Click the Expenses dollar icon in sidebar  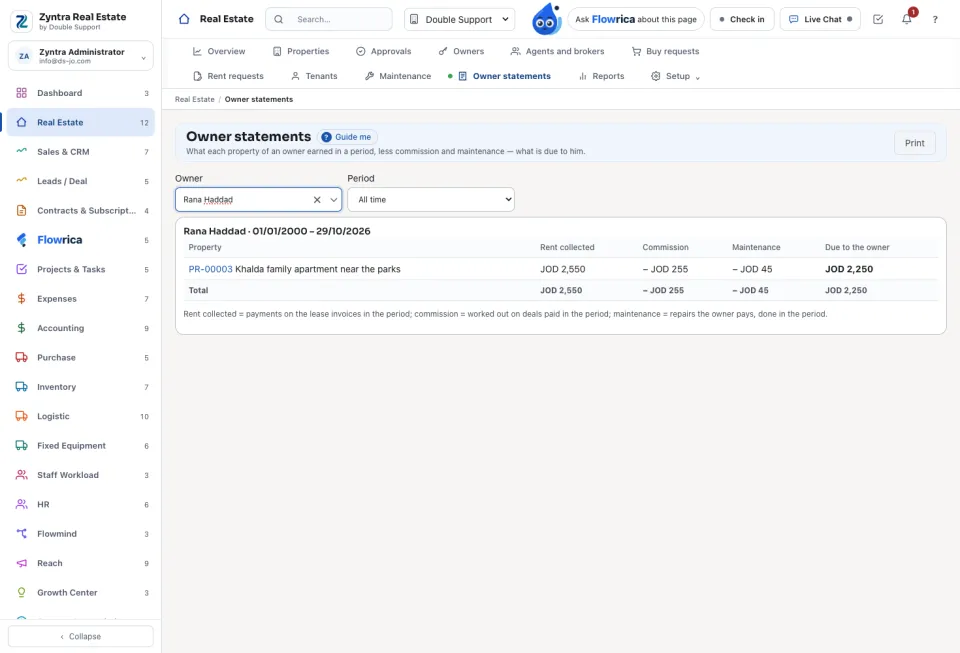point(21,299)
